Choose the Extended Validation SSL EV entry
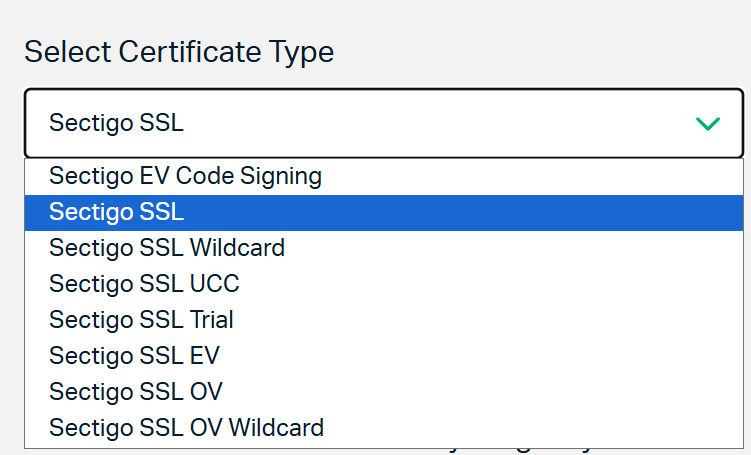This screenshot has height=455, width=751. click(134, 356)
